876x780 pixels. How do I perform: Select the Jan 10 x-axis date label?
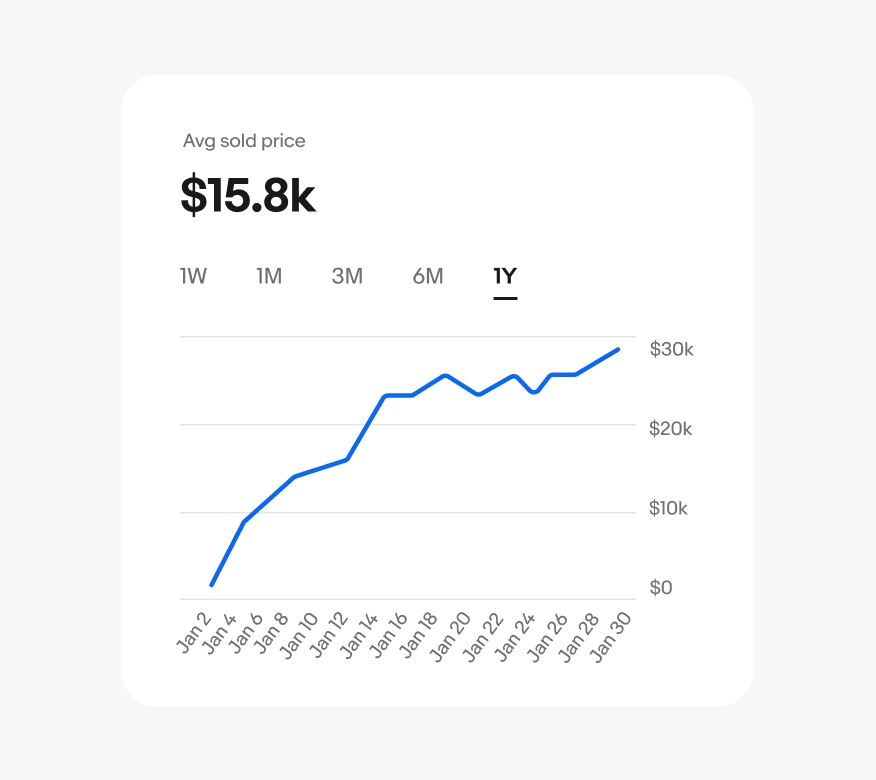(x=298, y=636)
